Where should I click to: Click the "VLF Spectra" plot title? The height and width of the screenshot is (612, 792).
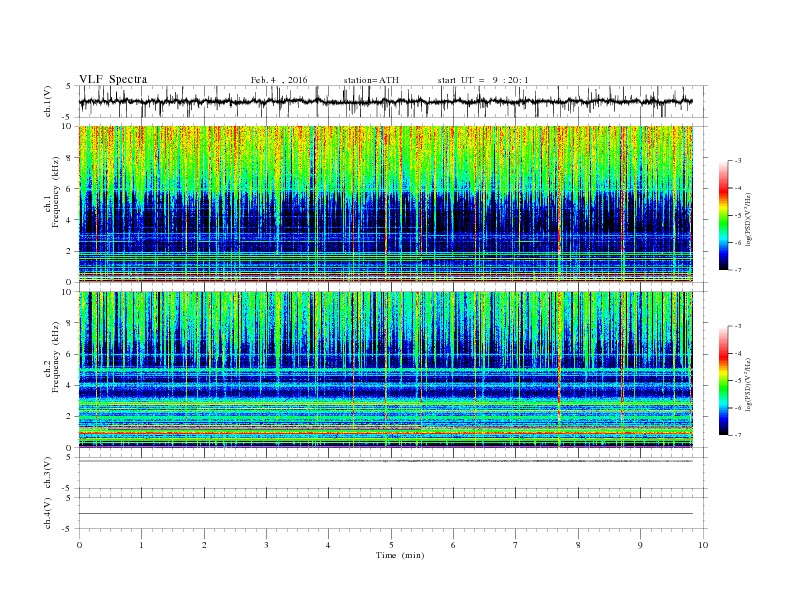(113, 79)
